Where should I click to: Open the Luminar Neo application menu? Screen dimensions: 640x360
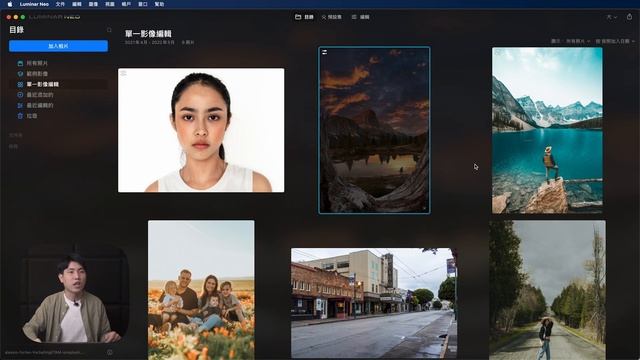coord(34,4)
